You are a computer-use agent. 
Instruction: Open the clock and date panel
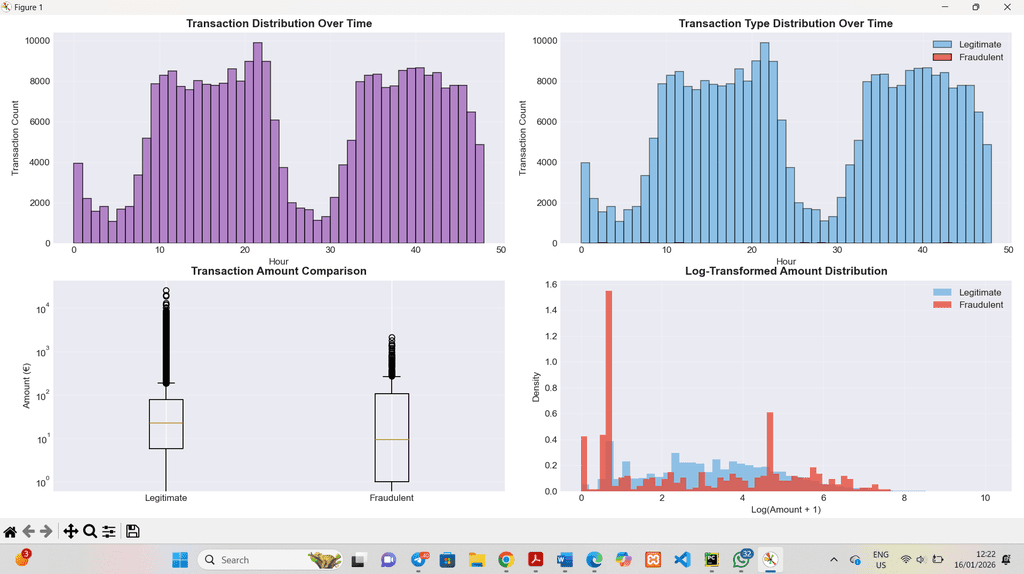(974, 560)
